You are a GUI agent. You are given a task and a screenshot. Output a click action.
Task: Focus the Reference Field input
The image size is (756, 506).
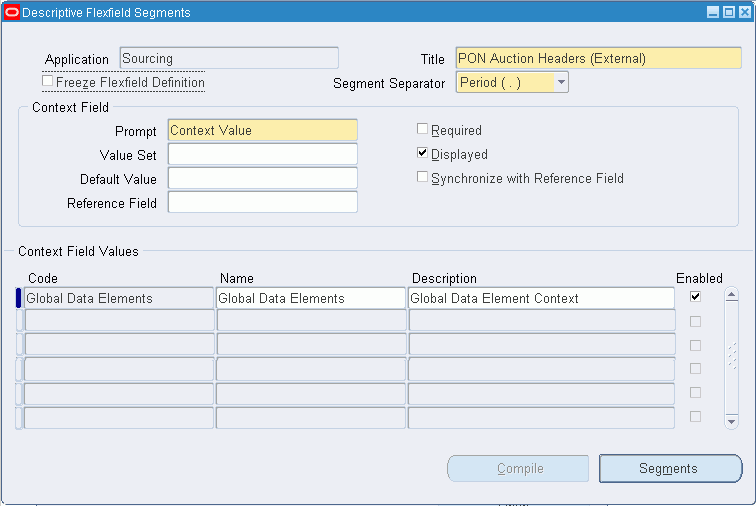pos(263,202)
